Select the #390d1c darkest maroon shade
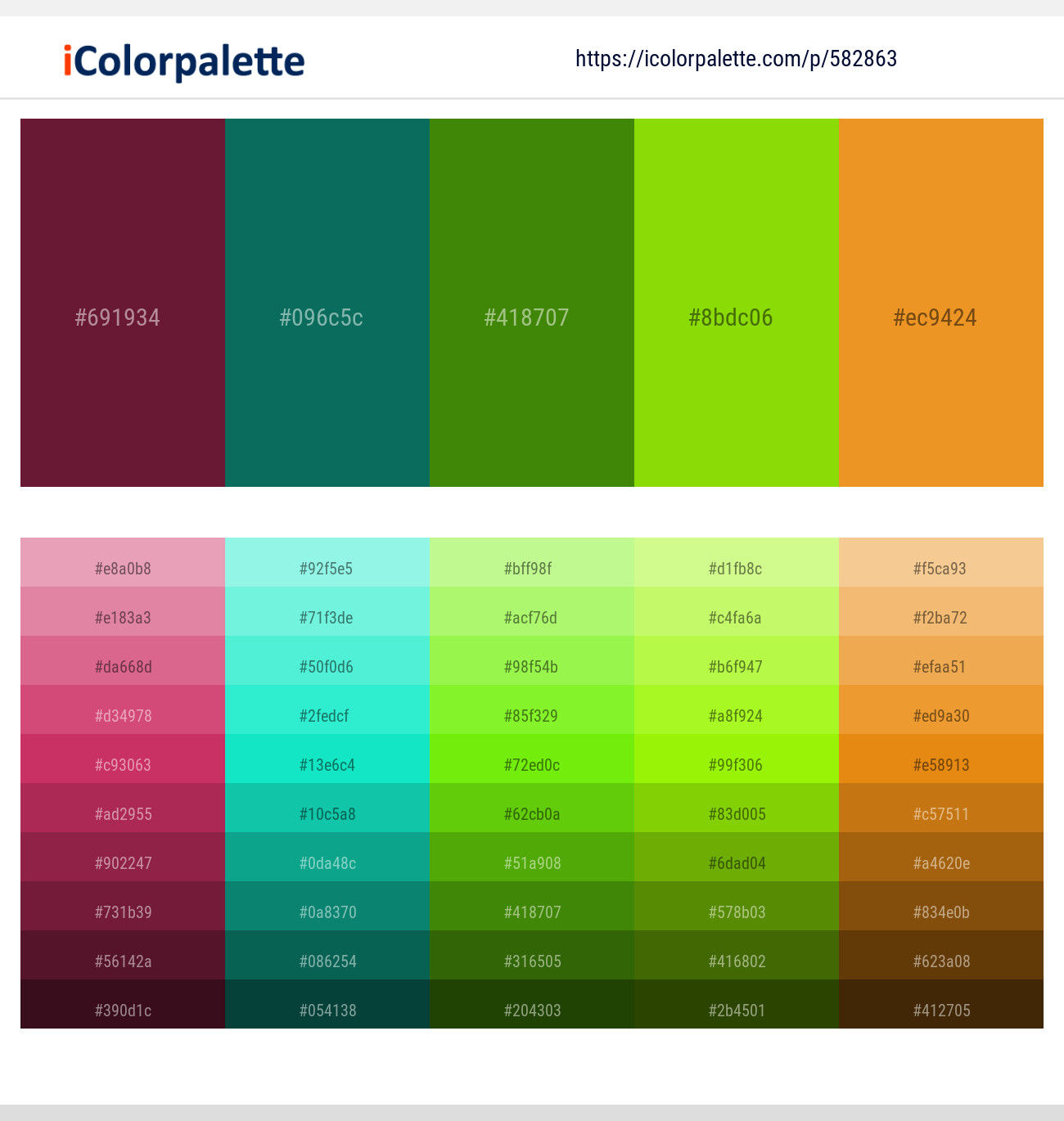The image size is (1064, 1121). pos(123,1004)
